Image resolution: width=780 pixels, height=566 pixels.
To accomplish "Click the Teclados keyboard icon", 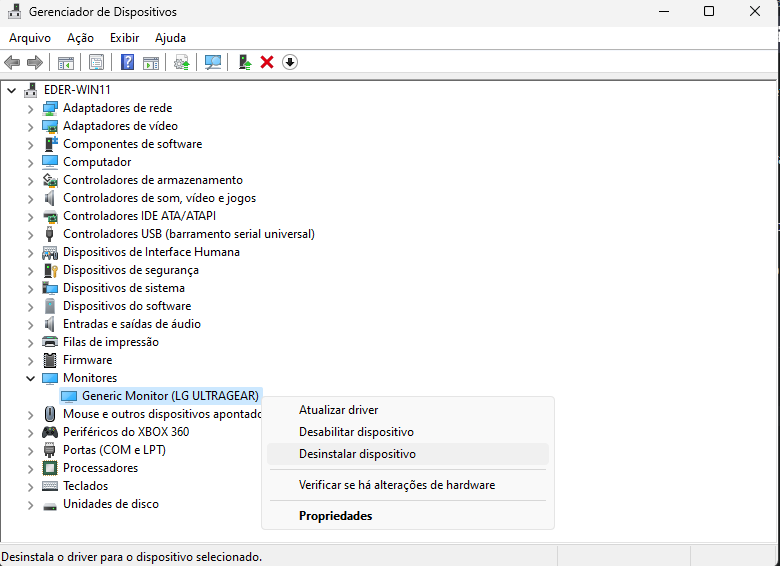I will pos(50,486).
